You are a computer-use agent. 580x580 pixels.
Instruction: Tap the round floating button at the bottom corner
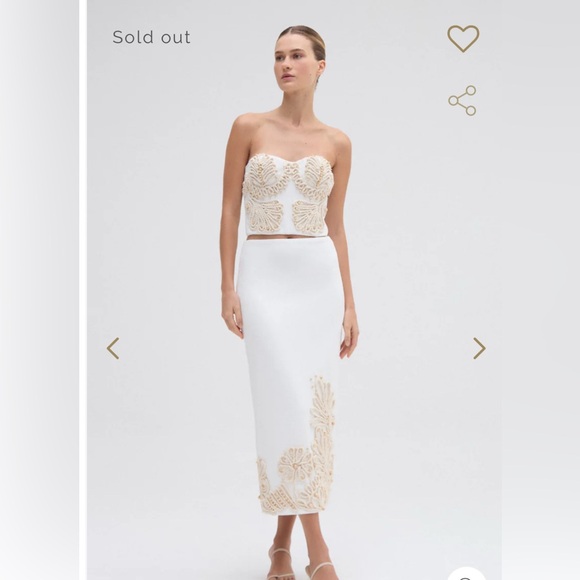point(466,573)
